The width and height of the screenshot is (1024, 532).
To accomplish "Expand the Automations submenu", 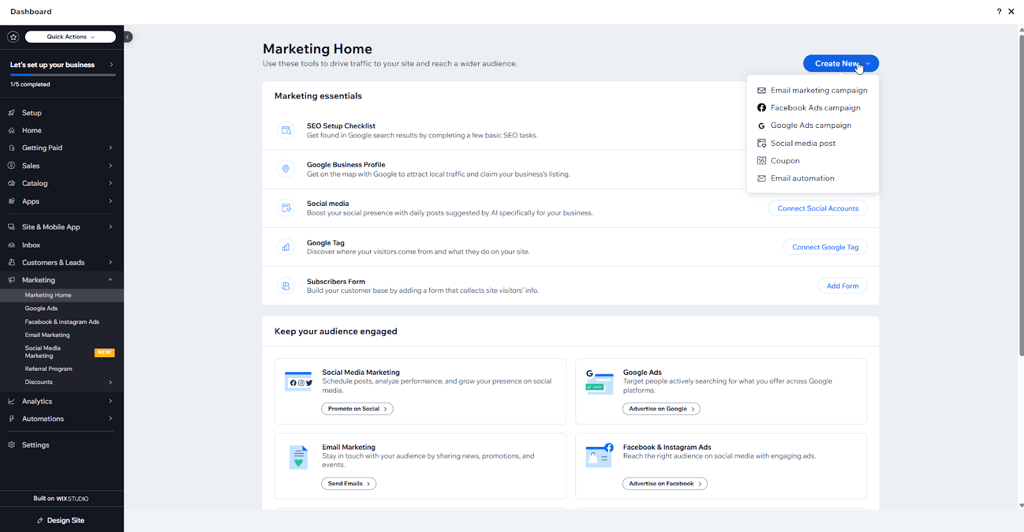I will click(x=110, y=419).
